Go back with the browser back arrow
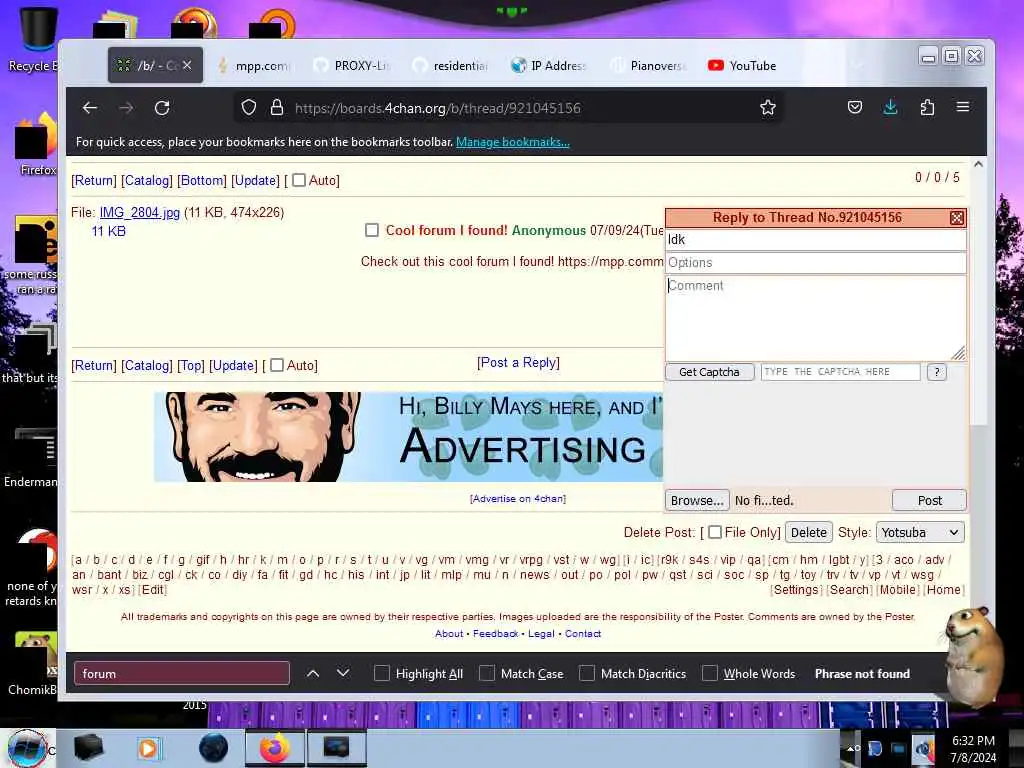Screen dimensions: 1024x768 coord(90,108)
